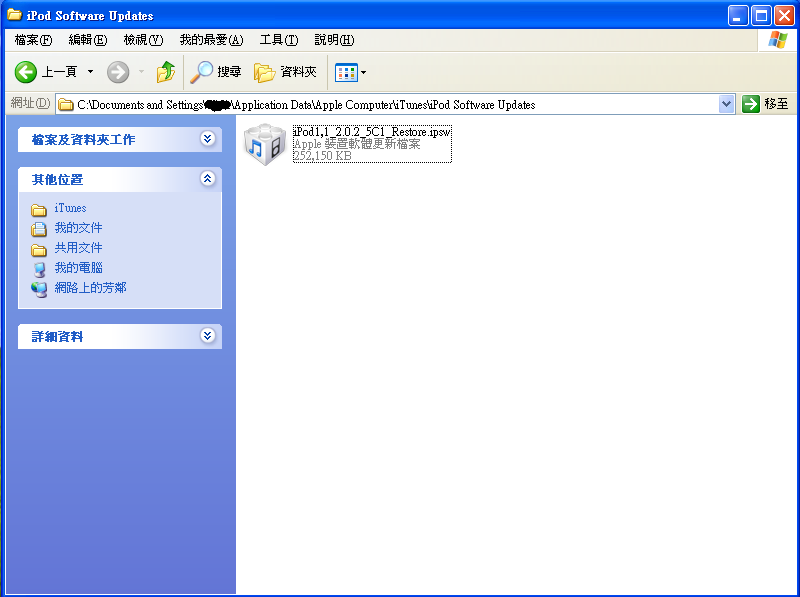The height and width of the screenshot is (597, 800).
Task: Open 我的電腦 link
Action: [78, 268]
